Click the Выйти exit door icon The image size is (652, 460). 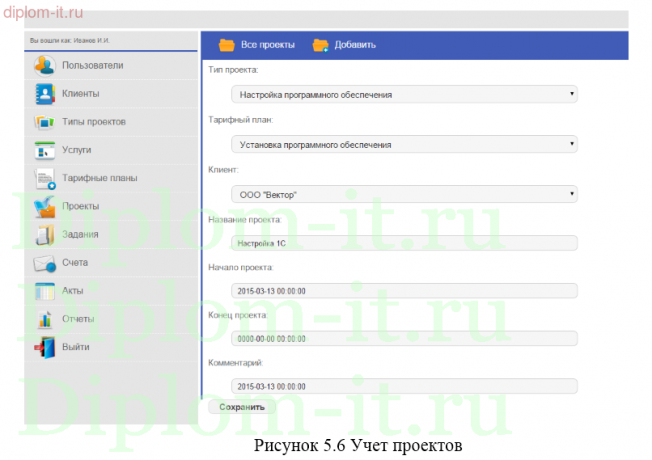[x=45, y=347]
